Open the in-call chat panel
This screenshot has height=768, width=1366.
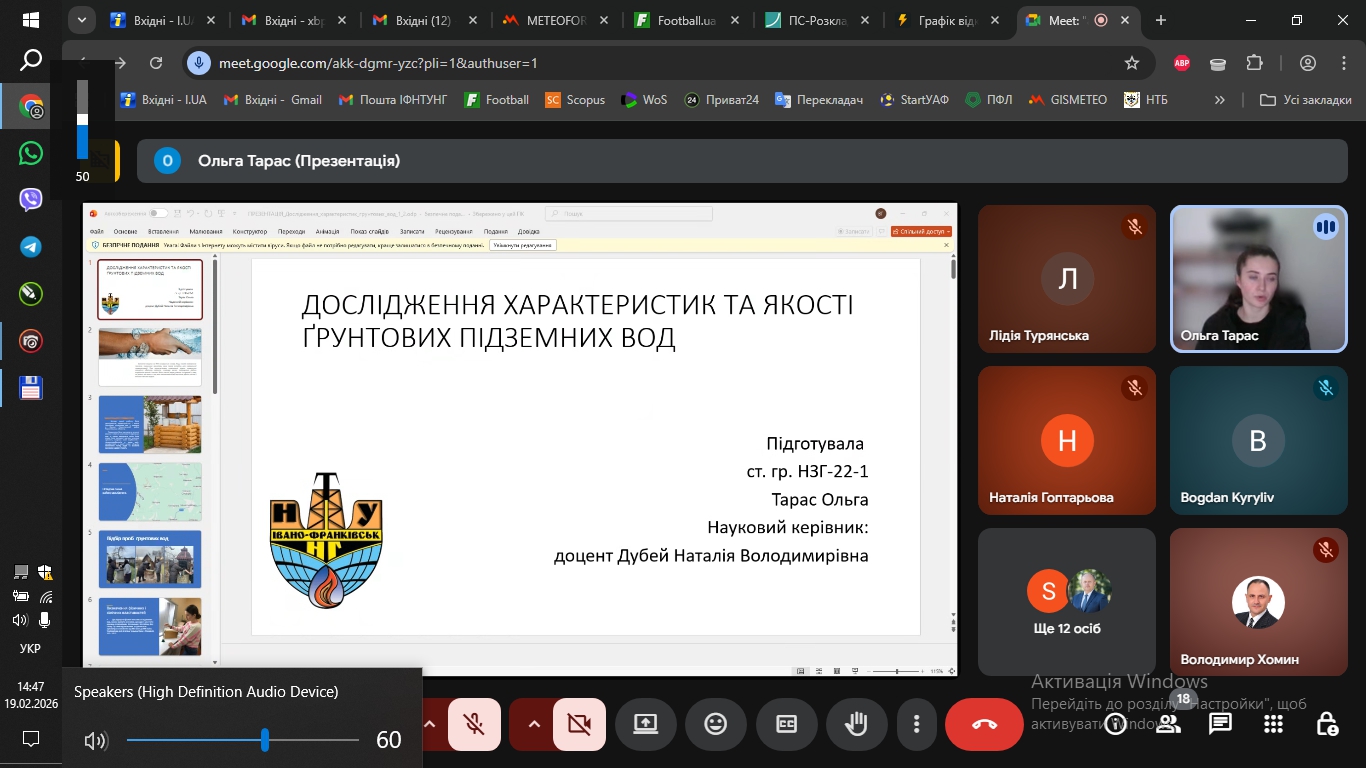click(1220, 722)
